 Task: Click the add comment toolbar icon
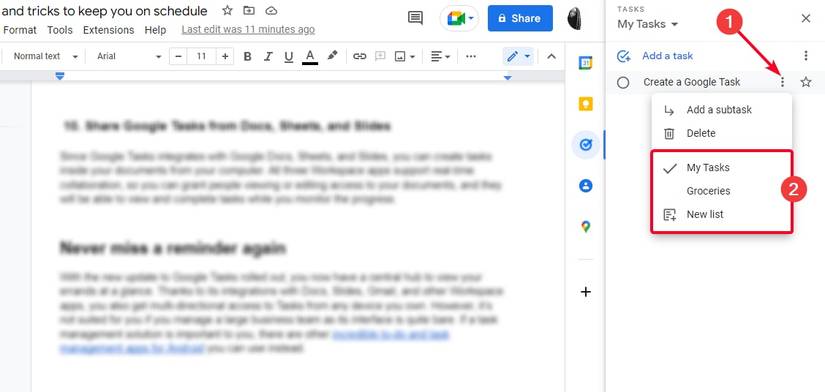(380, 56)
